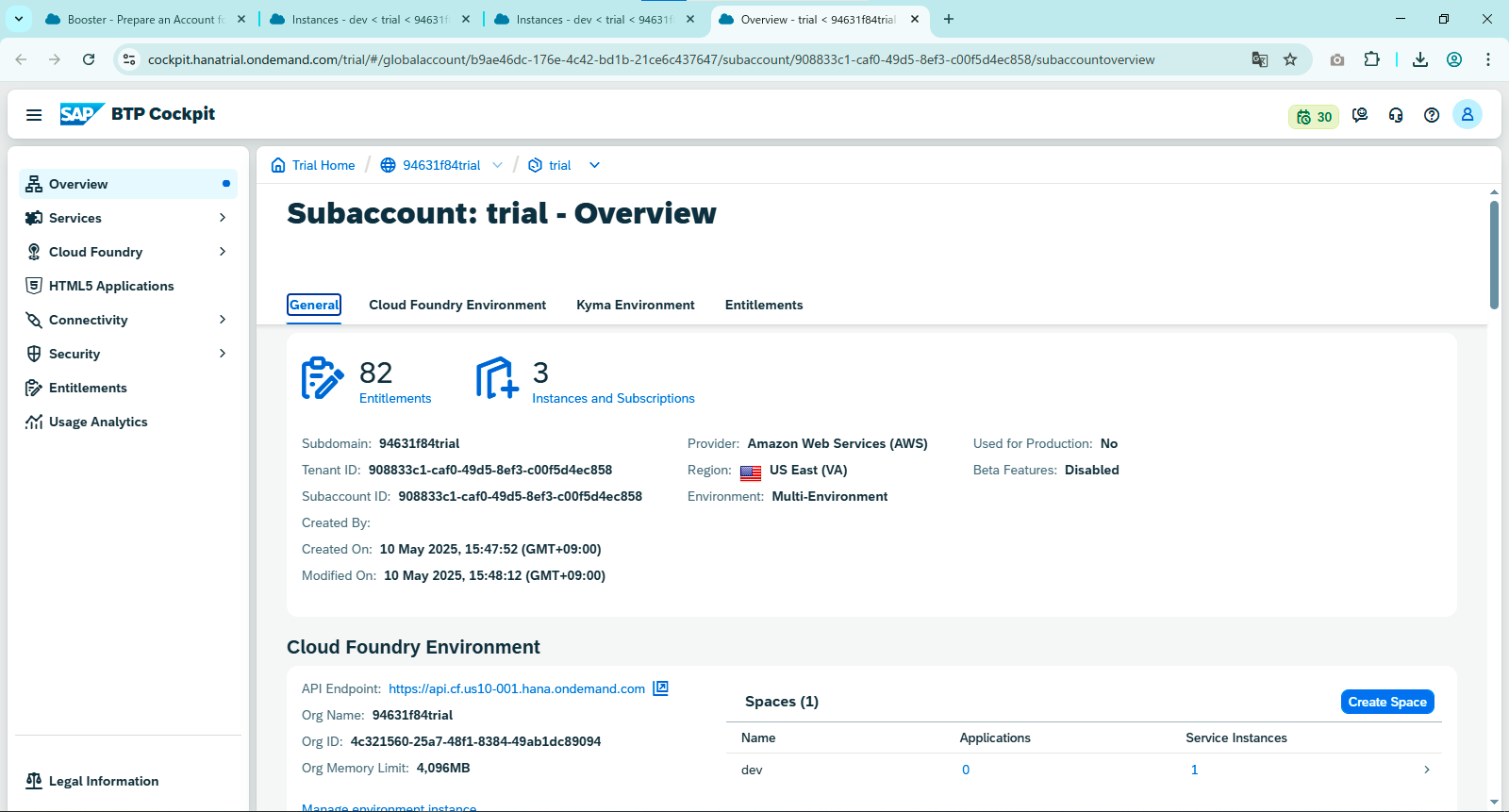Image resolution: width=1509 pixels, height=812 pixels.
Task: Click the Trial Home house icon
Action: (x=278, y=165)
